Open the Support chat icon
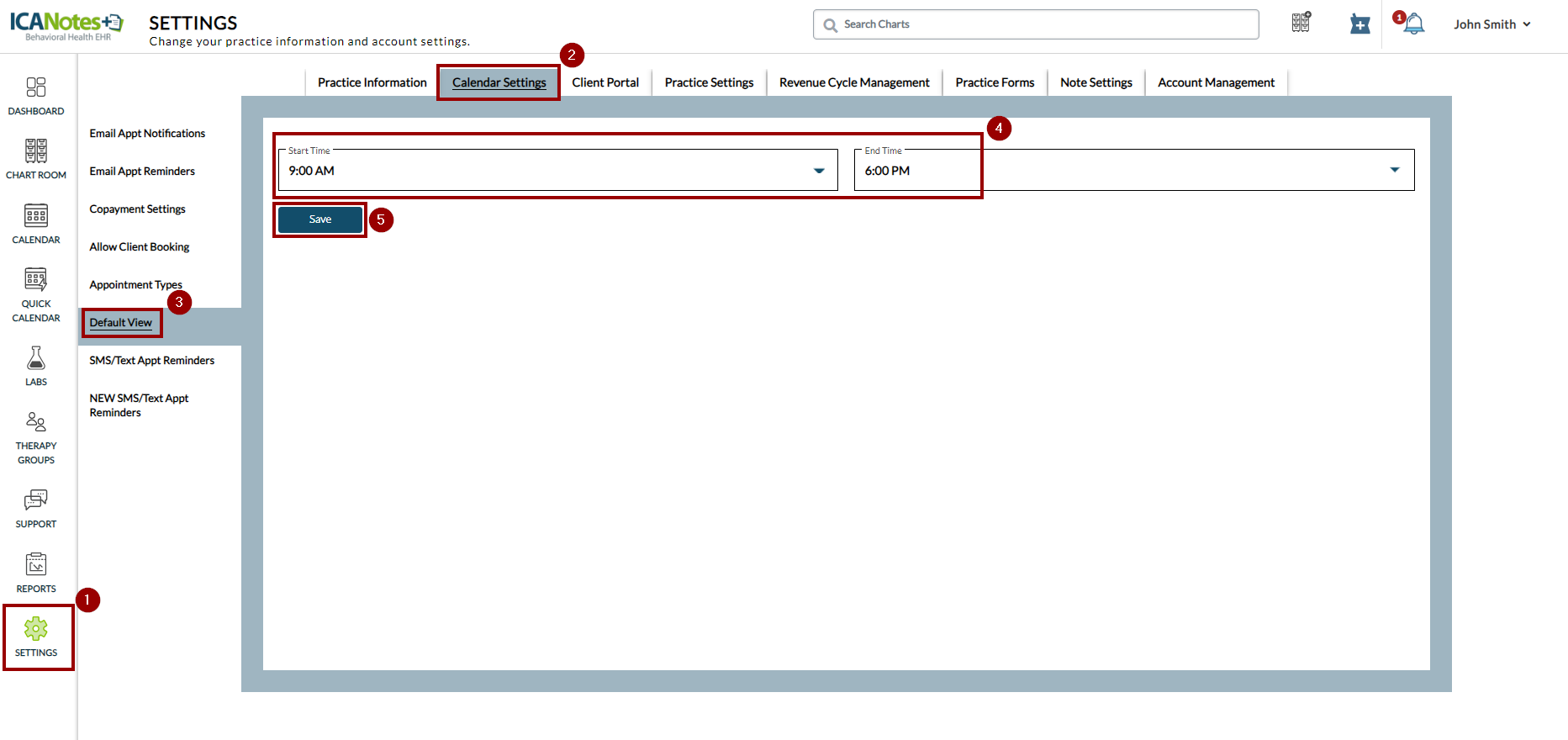This screenshot has height=740, width=1568. (x=36, y=501)
